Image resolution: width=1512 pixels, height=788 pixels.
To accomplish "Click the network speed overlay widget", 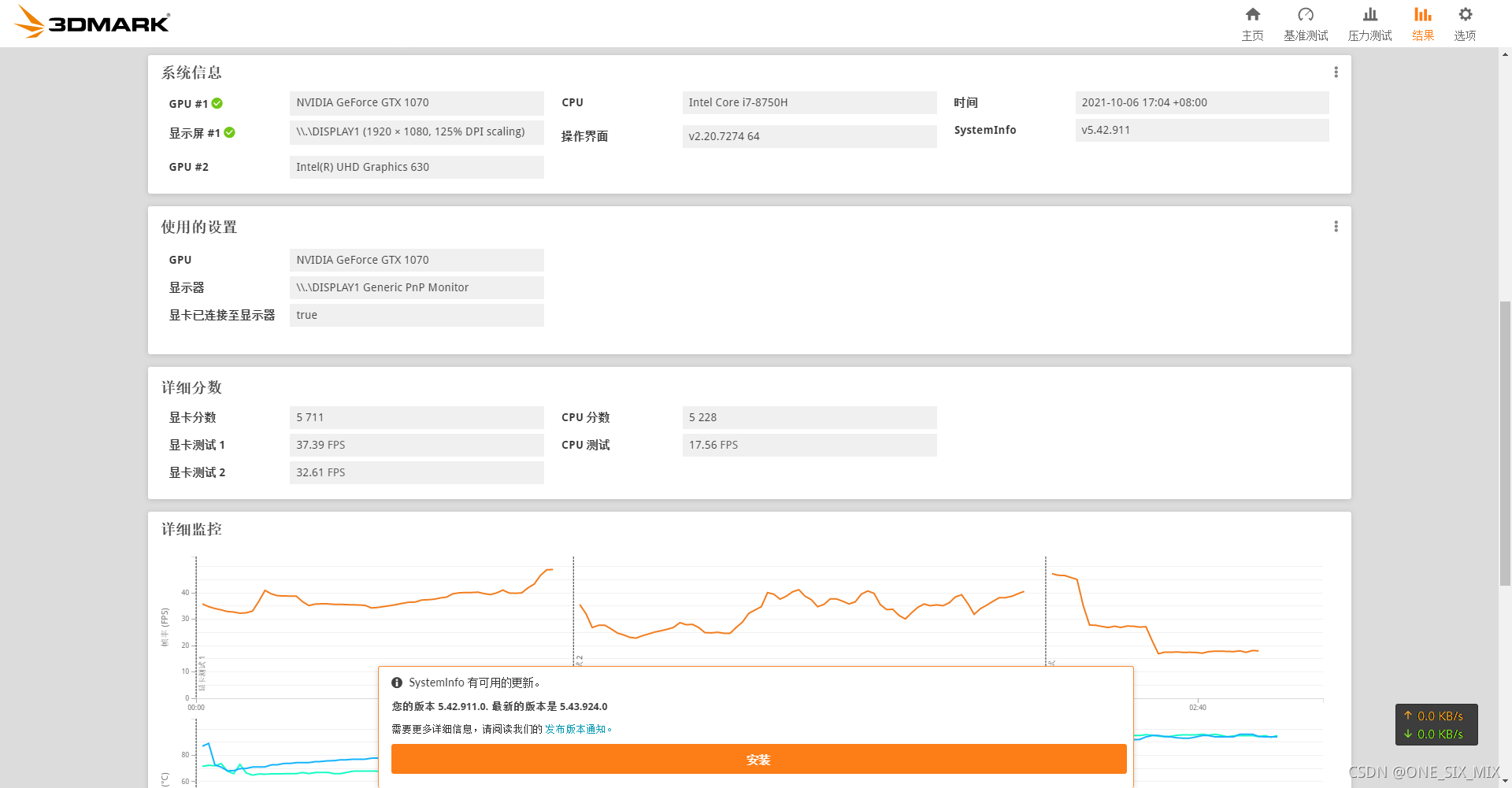I will [x=1436, y=724].
